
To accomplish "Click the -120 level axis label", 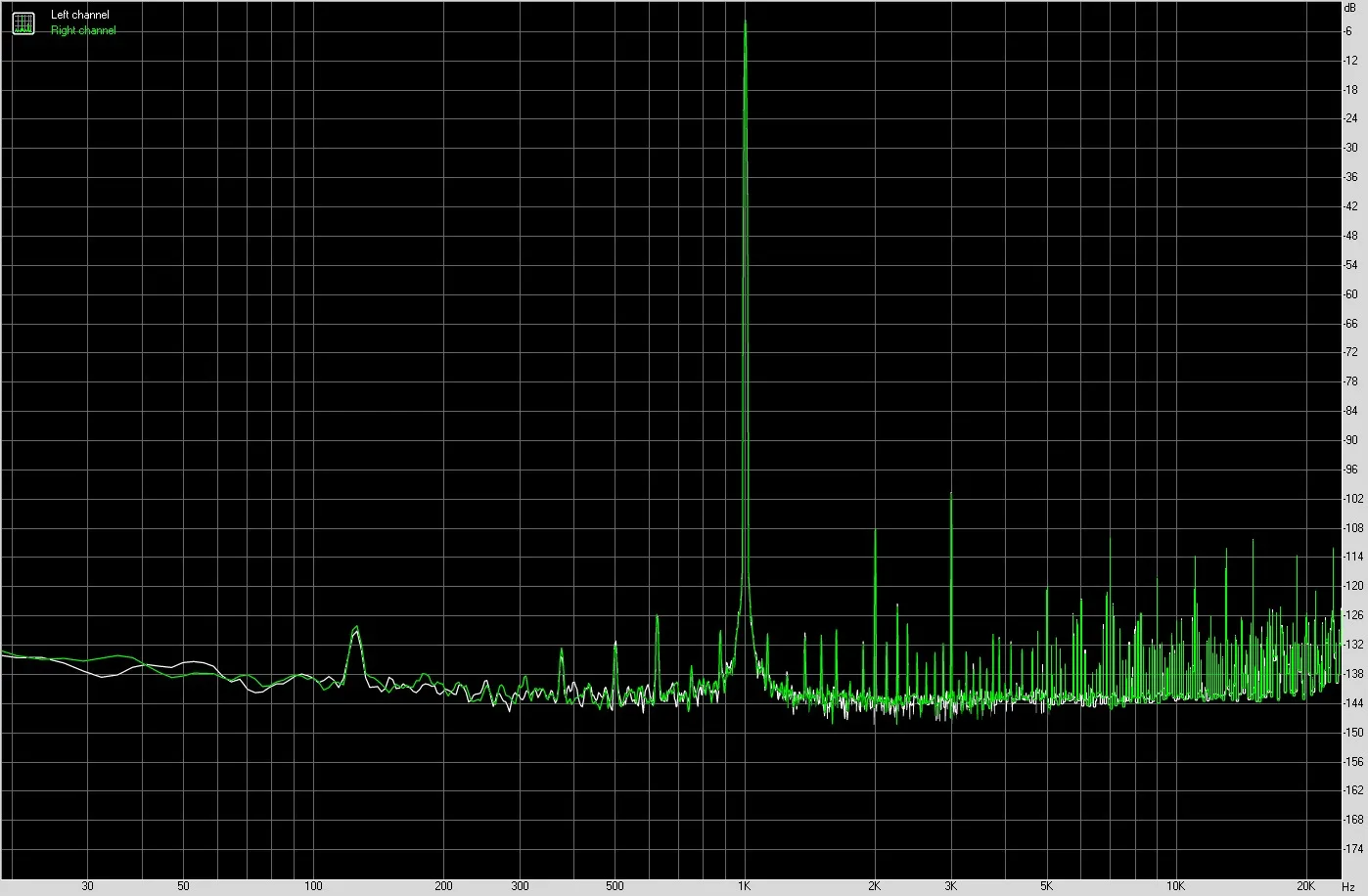I will pyautogui.click(x=1354, y=586).
